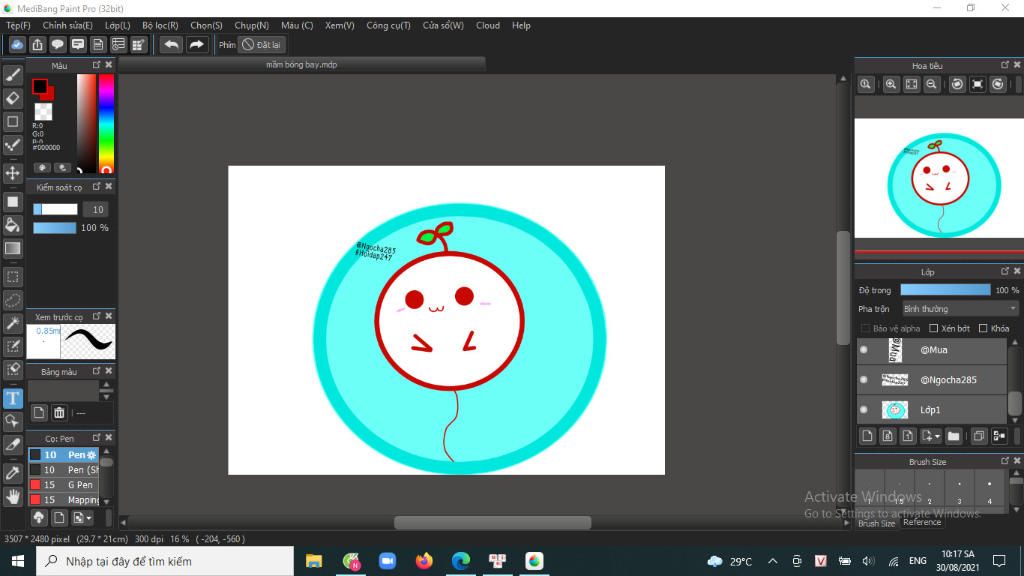Click the rainbow hue bar

click(x=106, y=123)
